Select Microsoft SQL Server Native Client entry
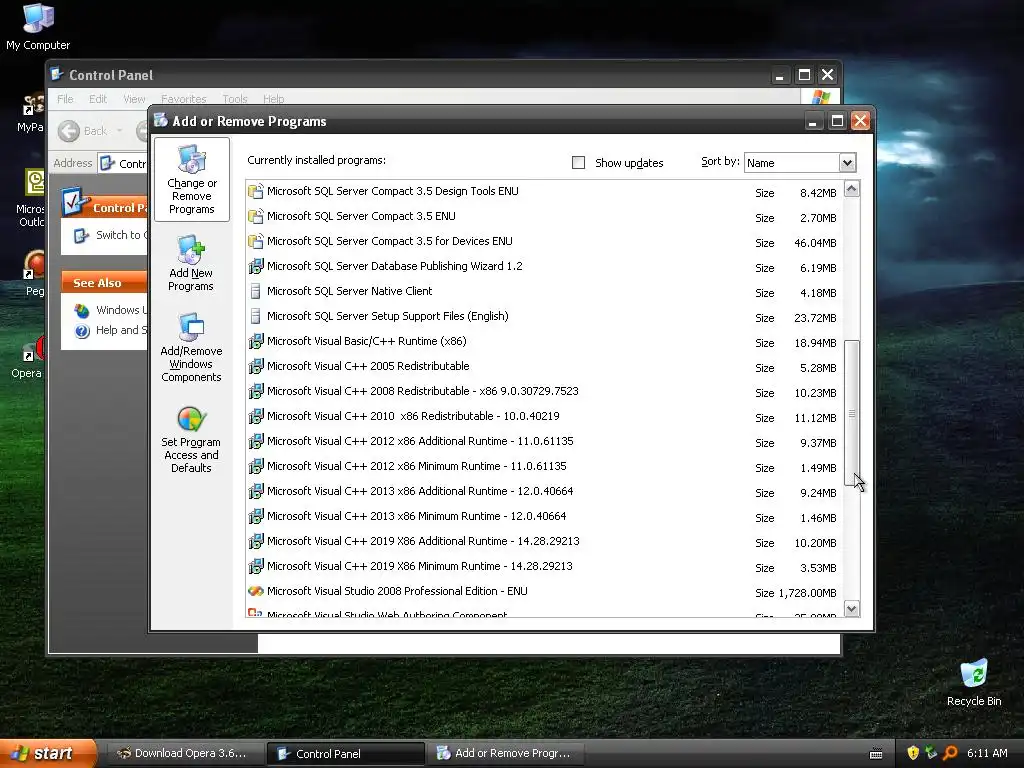This screenshot has height=768, width=1024. click(x=544, y=291)
